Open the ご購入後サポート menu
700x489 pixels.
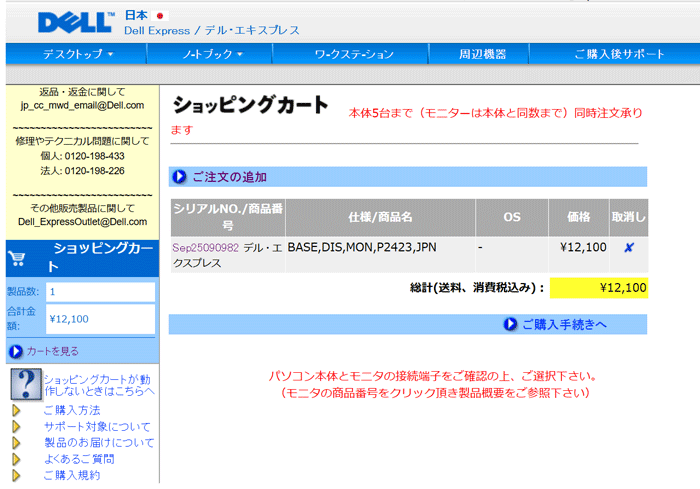click(x=620, y=54)
